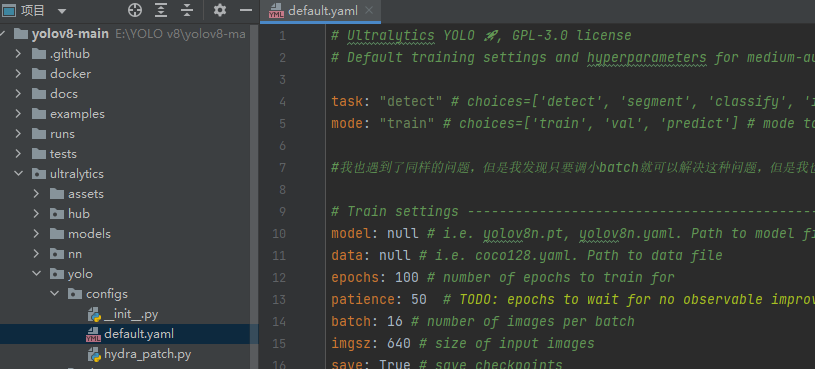Click the epochs value 100

[x=407, y=278]
